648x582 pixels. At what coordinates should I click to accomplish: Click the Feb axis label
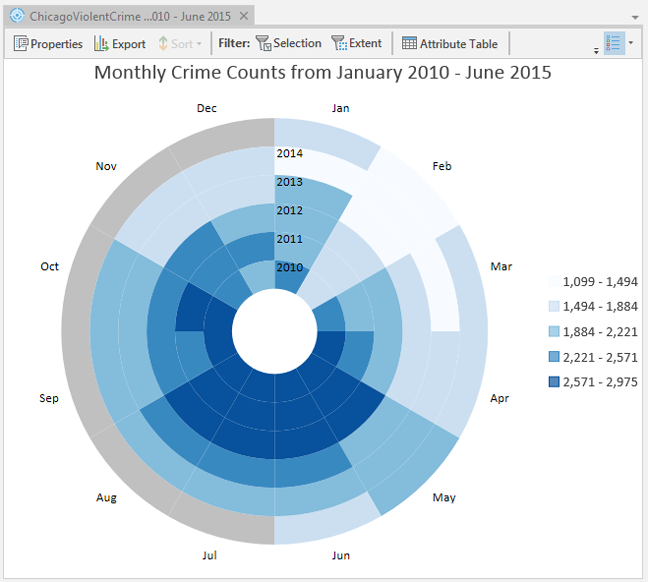click(x=441, y=166)
